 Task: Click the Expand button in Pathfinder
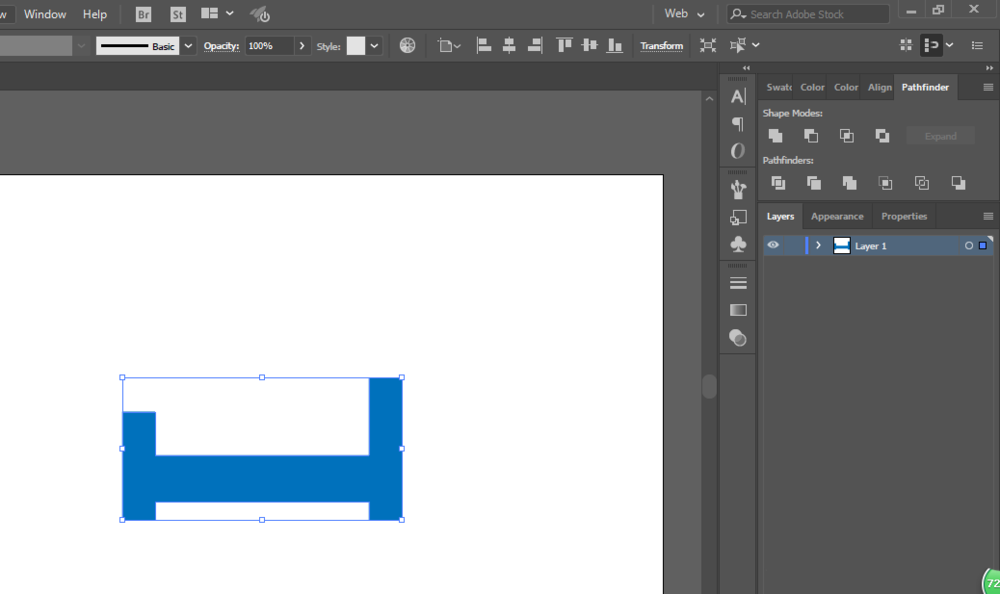[940, 136]
